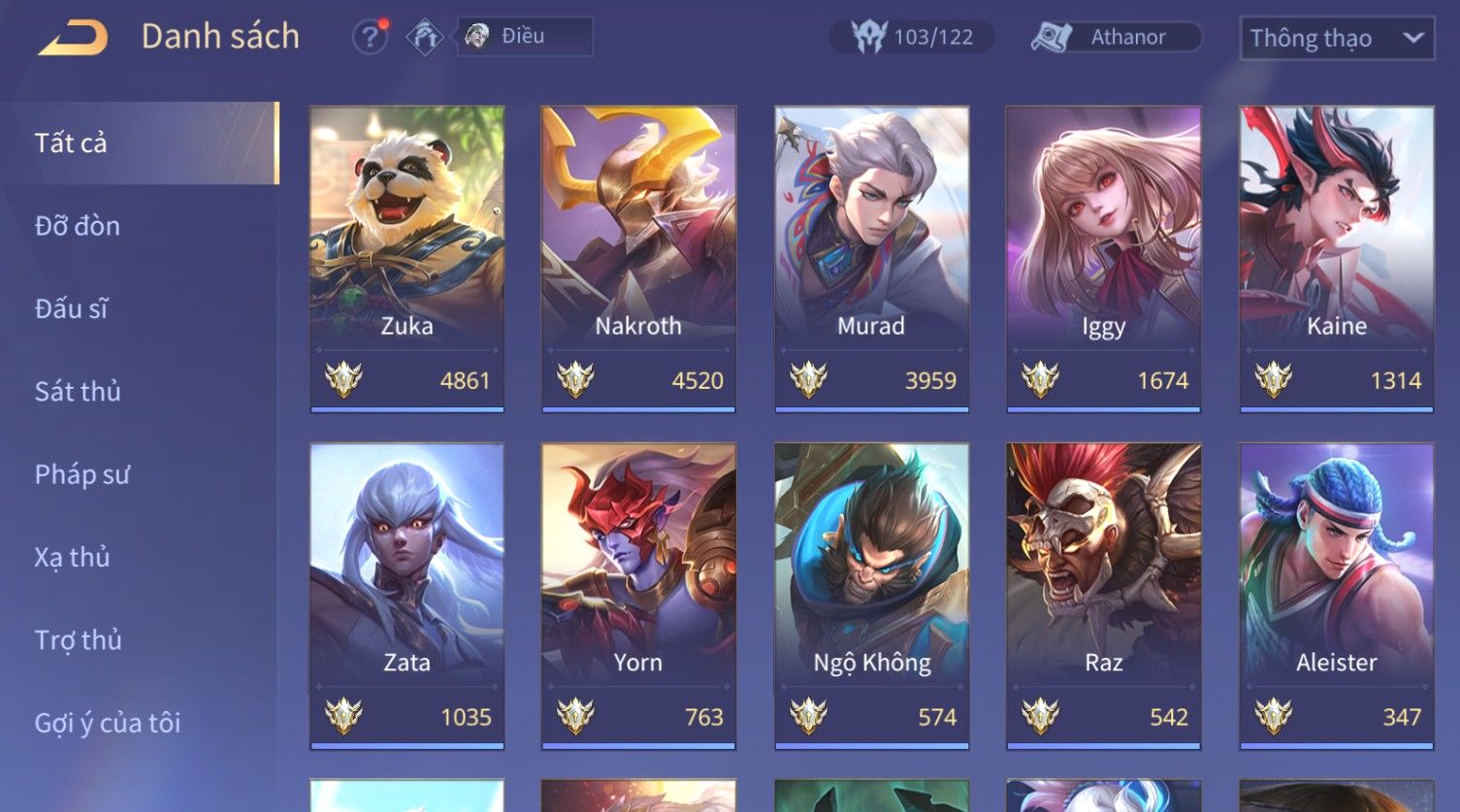Click the hero house icon beside Điêu
Screen dimensions: 1460x812
coord(424,37)
